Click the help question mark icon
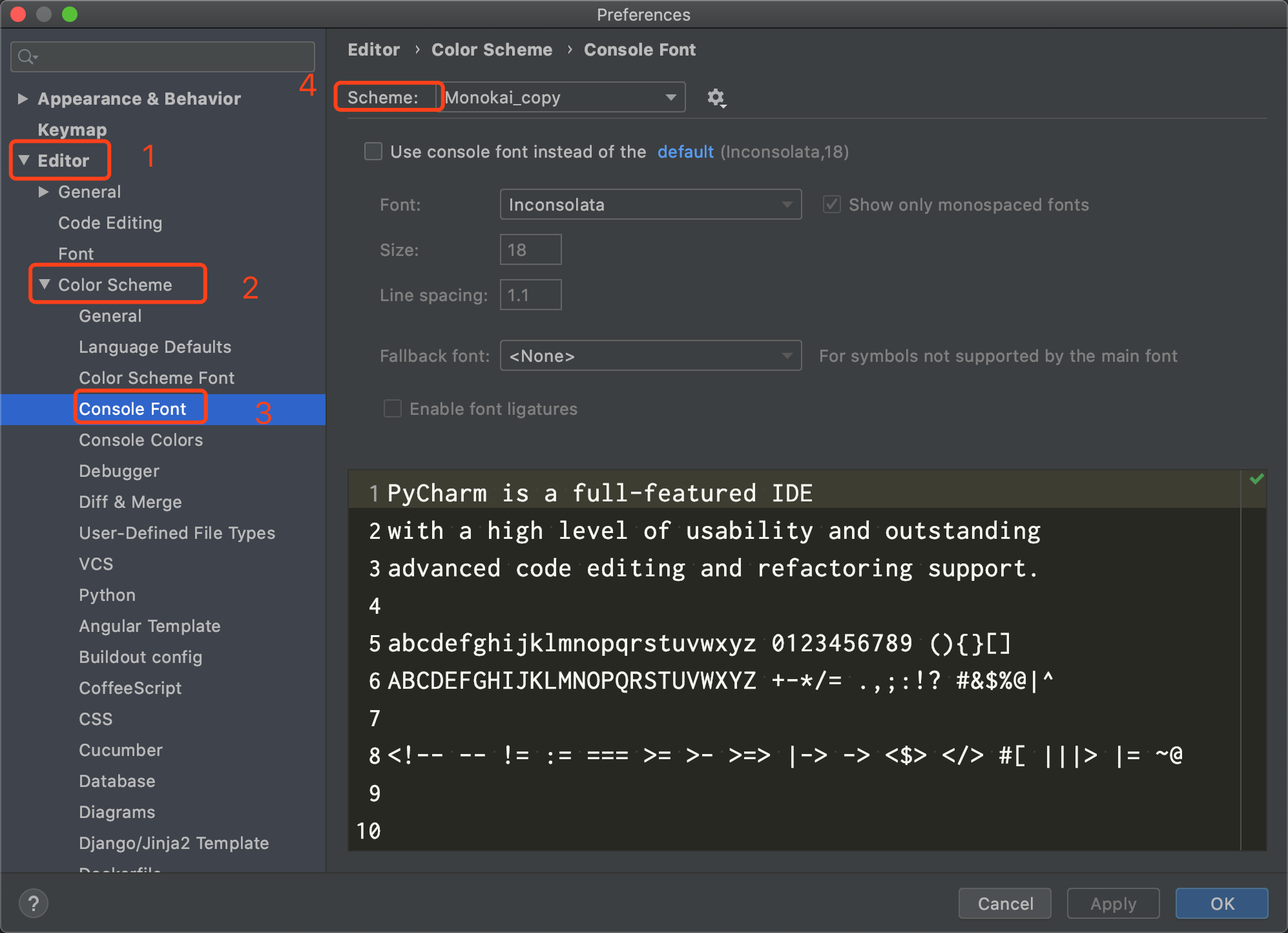The image size is (1288, 933). point(33,903)
